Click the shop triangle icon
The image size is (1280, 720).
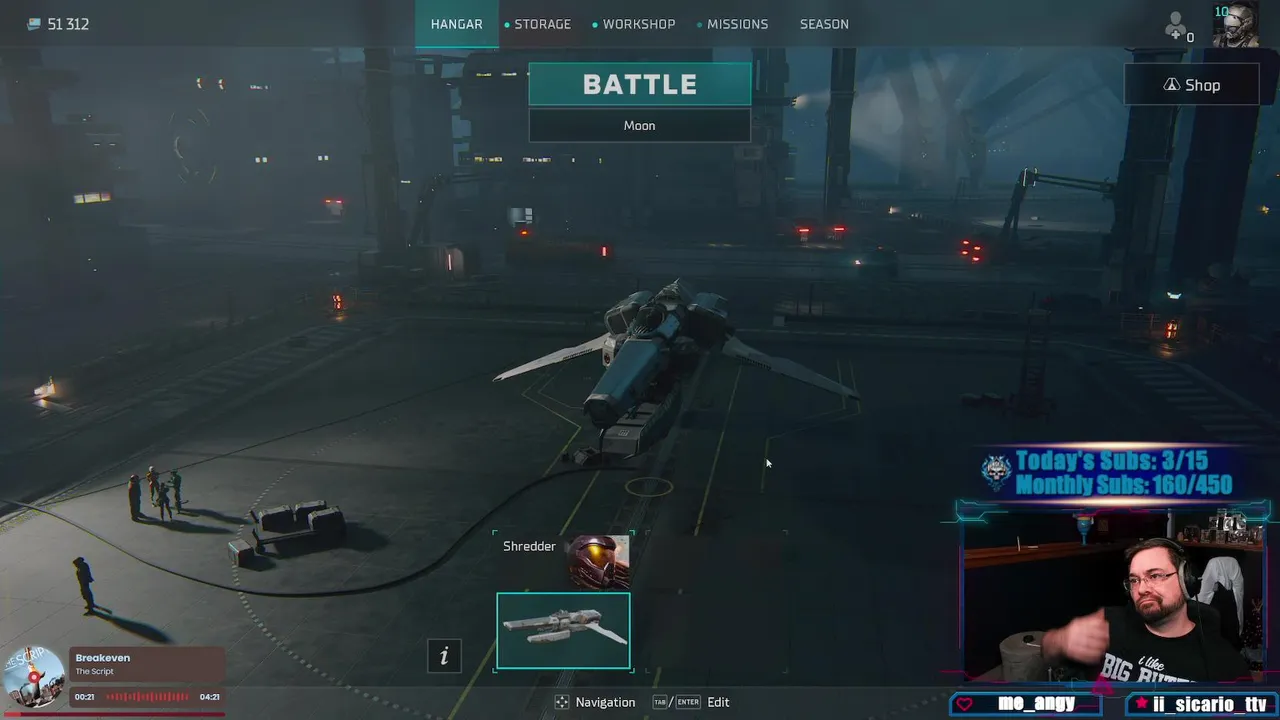tap(1171, 85)
